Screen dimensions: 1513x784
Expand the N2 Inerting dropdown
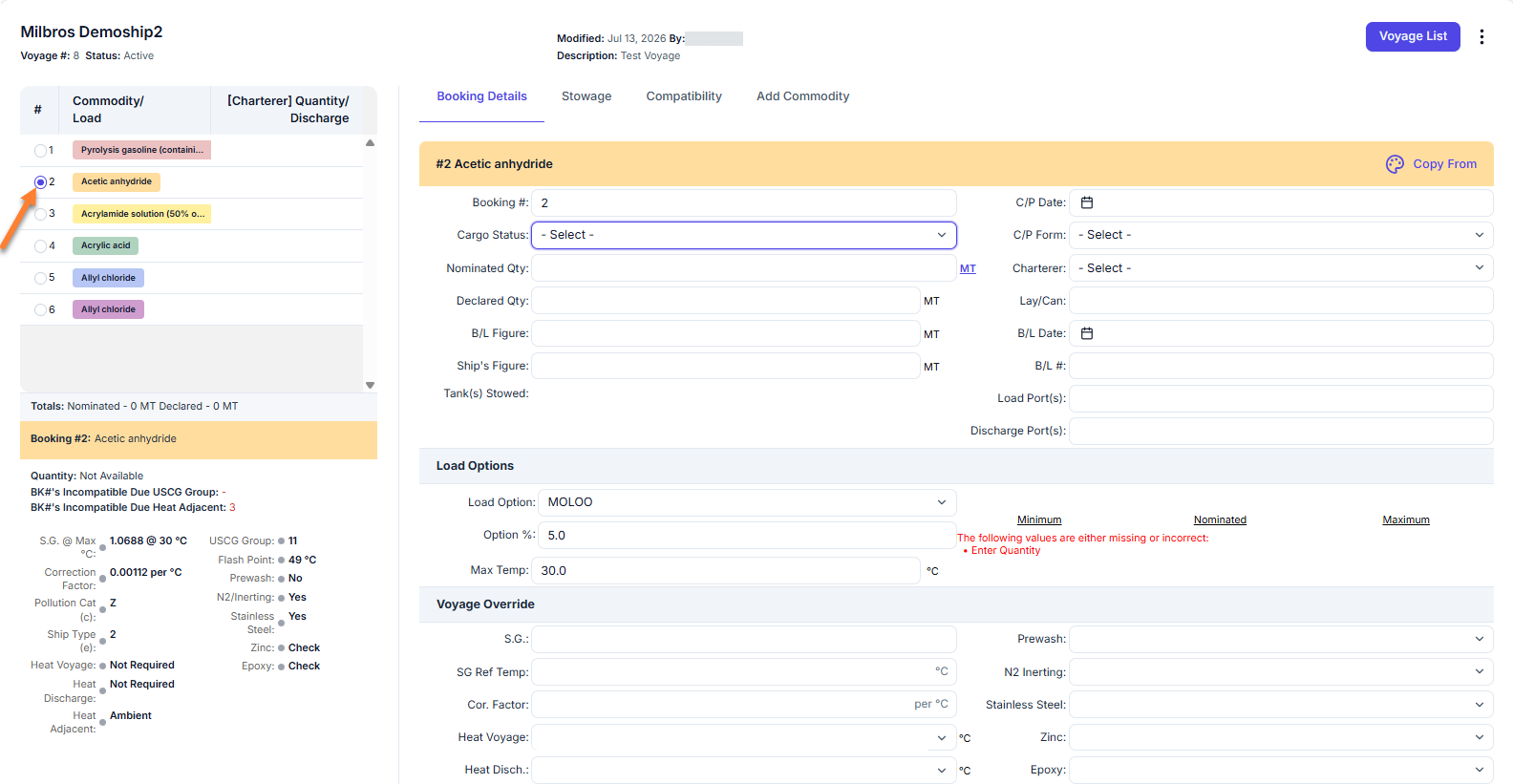[1281, 672]
